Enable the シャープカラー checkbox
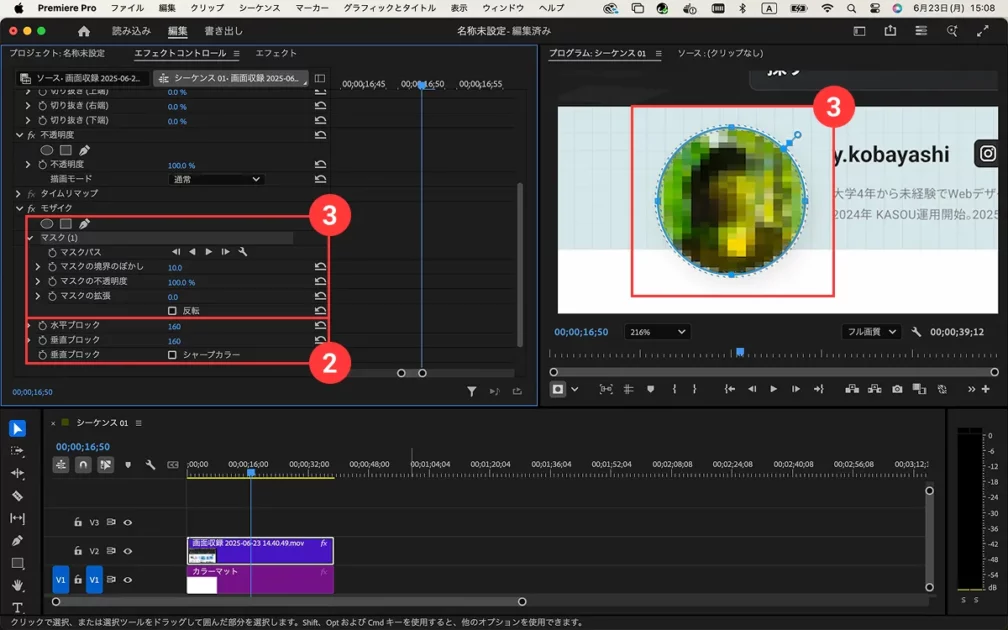The image size is (1008, 630). click(172, 355)
